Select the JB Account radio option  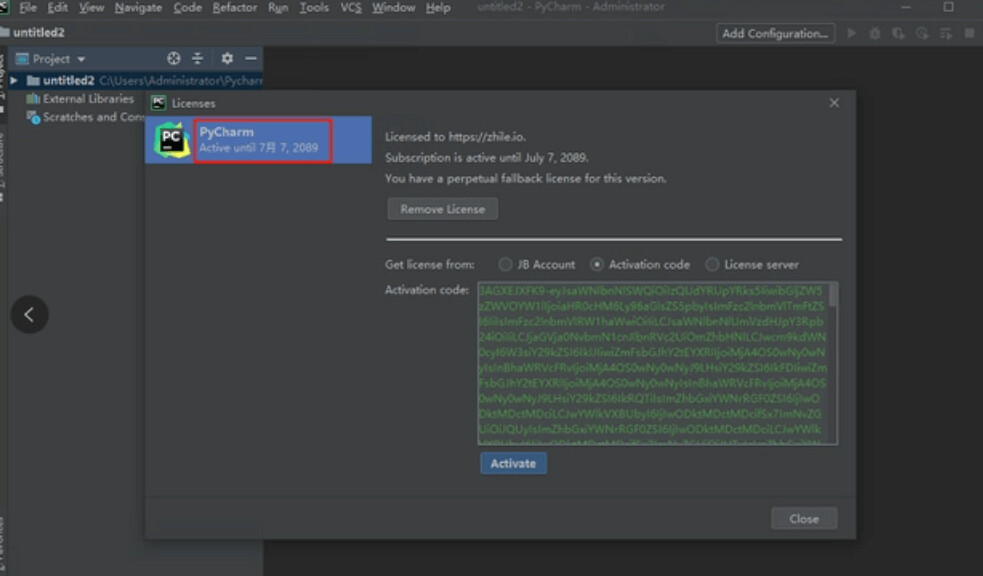(505, 264)
